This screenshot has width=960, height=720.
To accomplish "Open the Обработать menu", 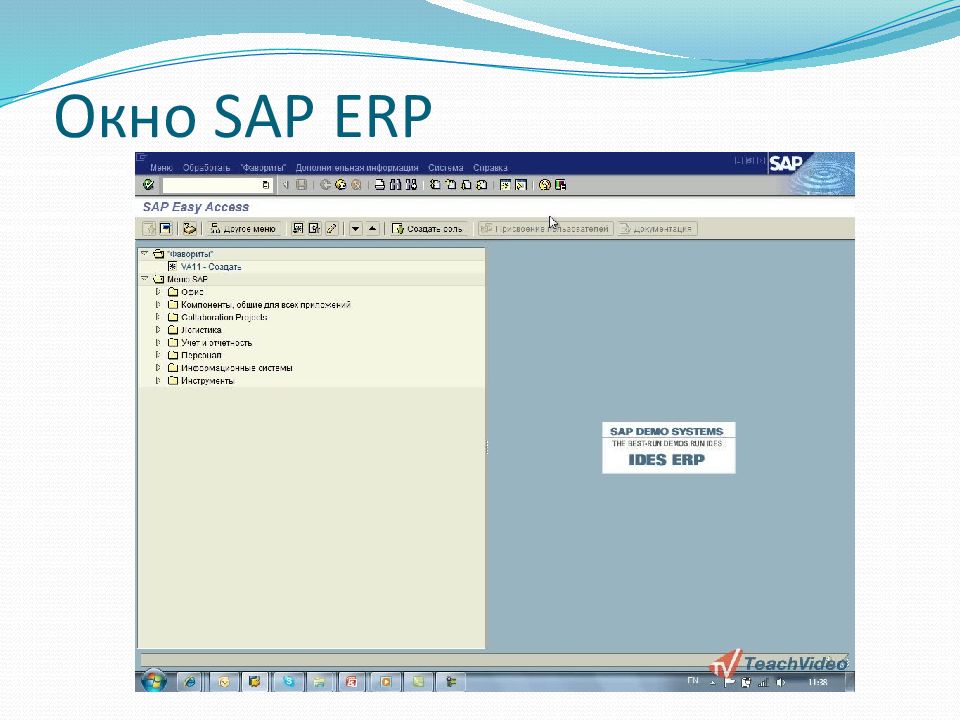I will coord(206,167).
